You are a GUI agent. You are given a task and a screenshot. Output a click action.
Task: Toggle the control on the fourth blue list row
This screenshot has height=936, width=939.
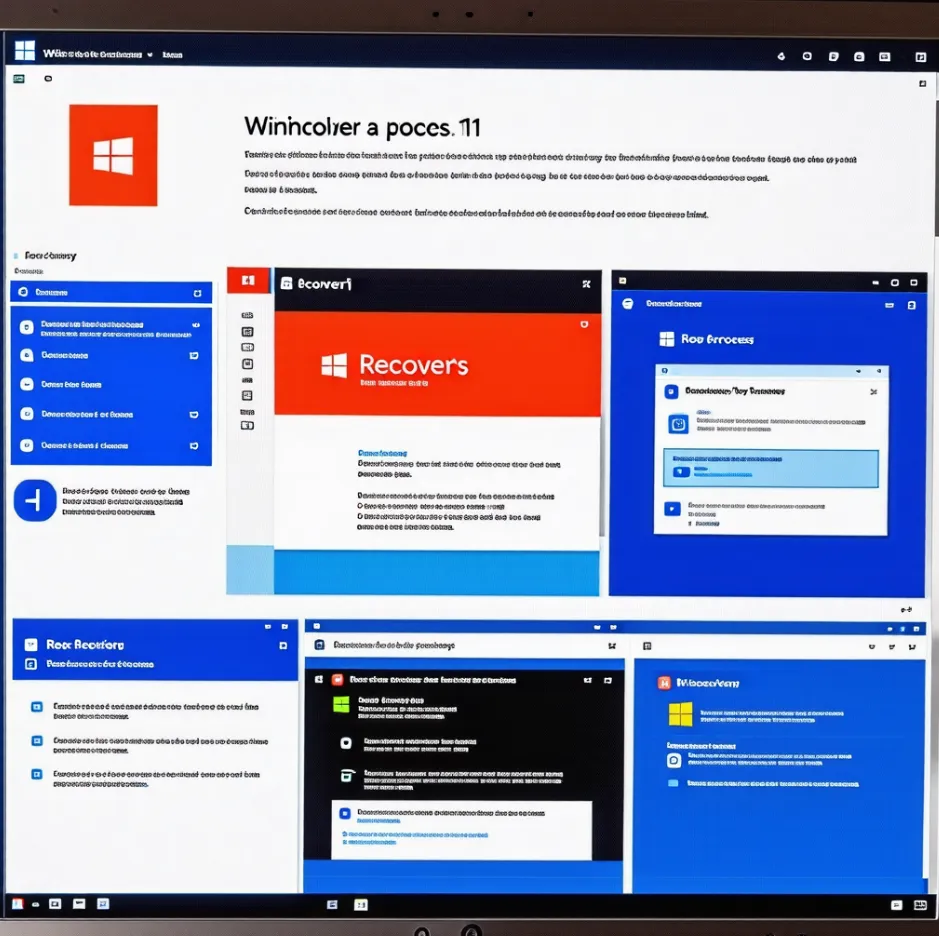click(193, 414)
